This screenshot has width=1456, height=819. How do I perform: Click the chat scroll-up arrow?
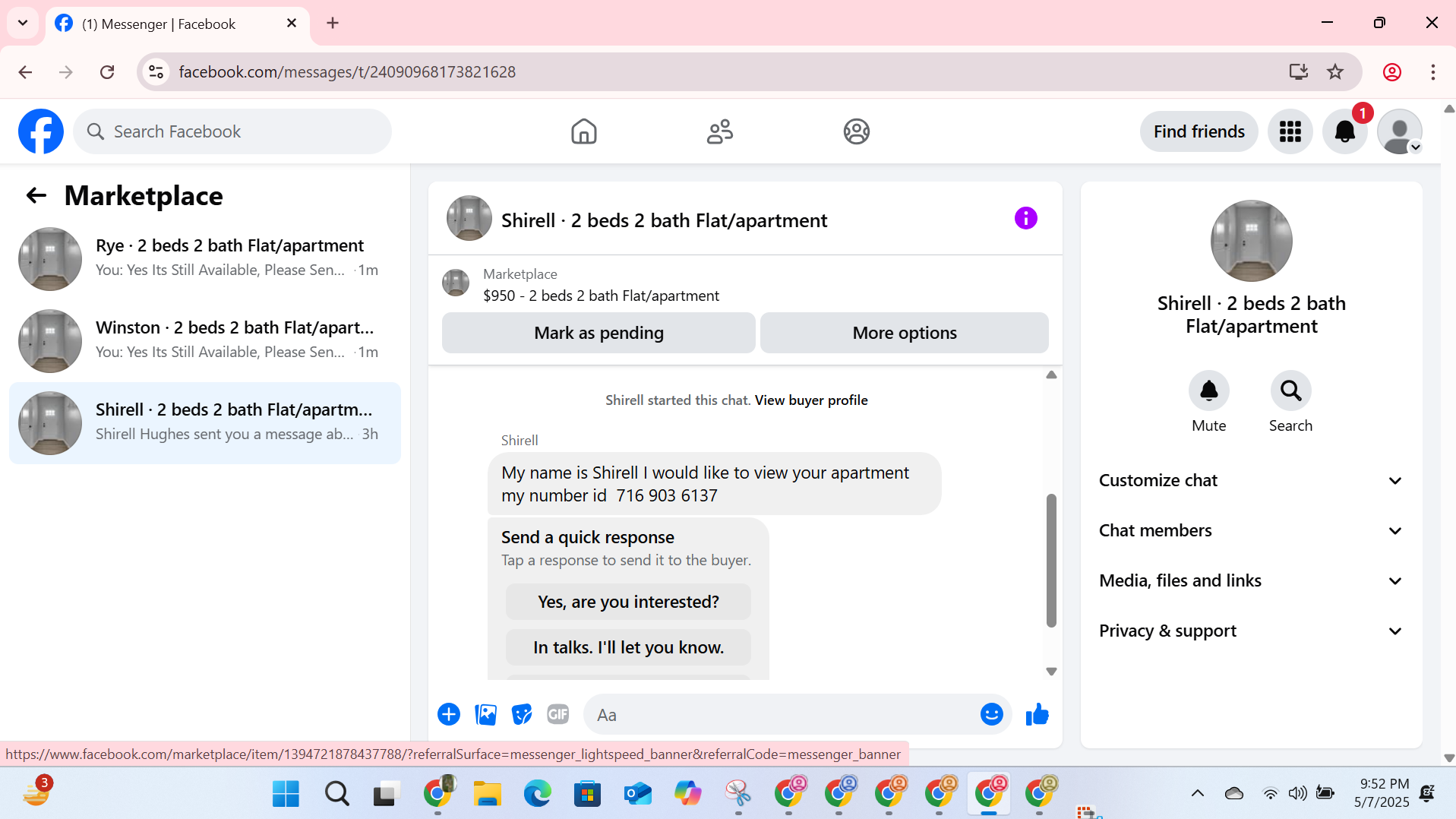click(x=1051, y=375)
